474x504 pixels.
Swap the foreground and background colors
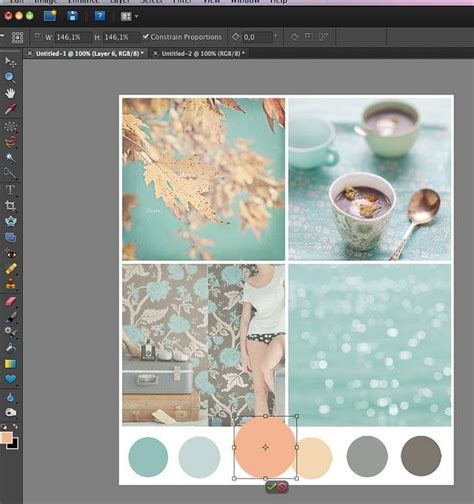[15, 426]
